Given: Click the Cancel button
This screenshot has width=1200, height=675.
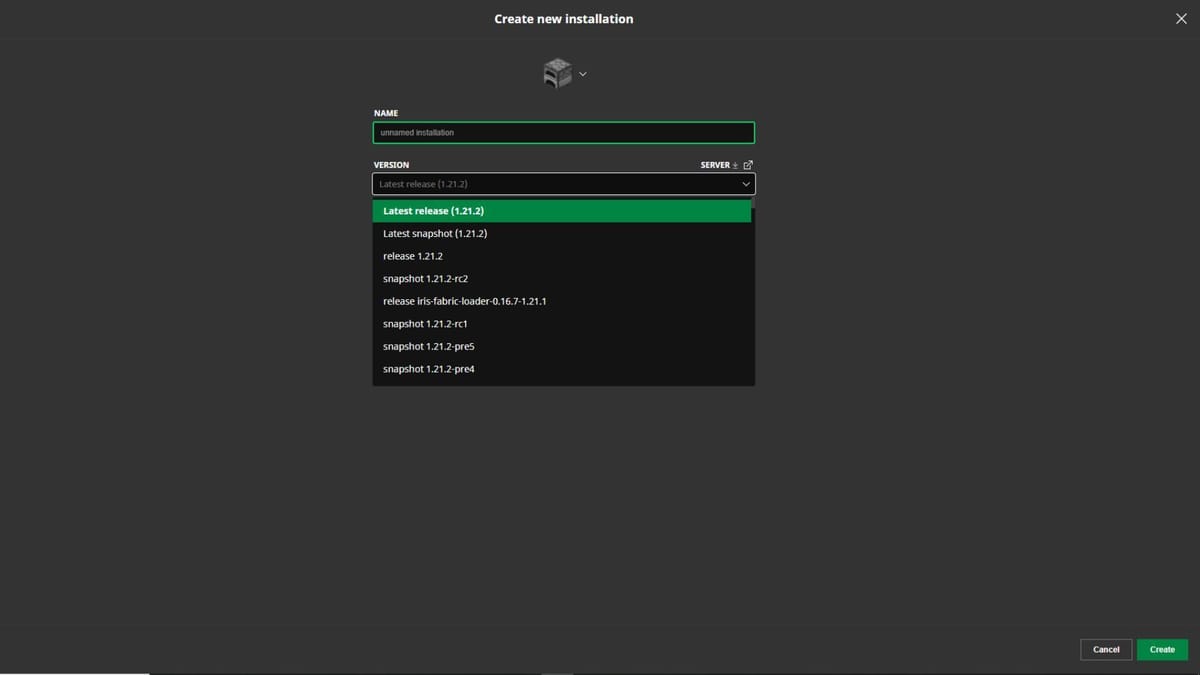Looking at the screenshot, I should [x=1106, y=649].
